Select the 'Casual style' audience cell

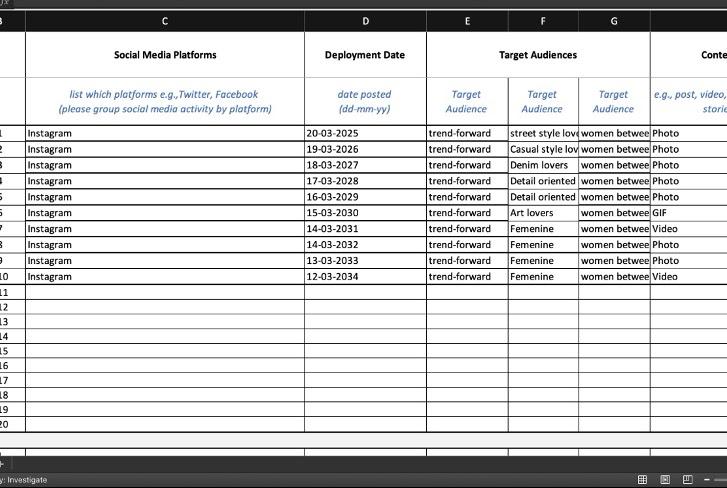[543, 149]
